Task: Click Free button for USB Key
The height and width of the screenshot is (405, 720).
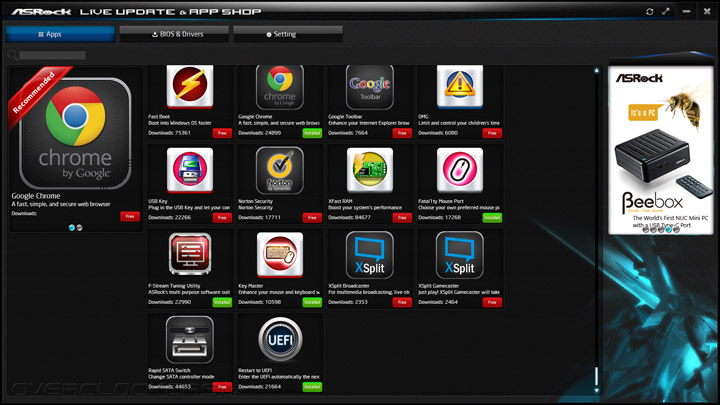Action: pyautogui.click(x=222, y=218)
